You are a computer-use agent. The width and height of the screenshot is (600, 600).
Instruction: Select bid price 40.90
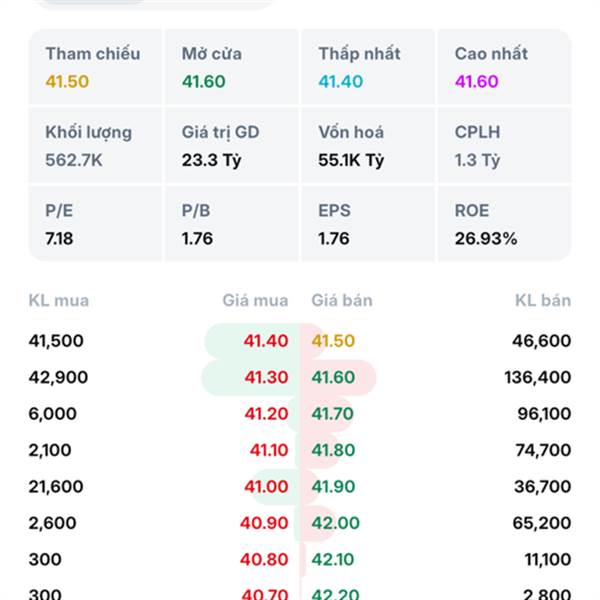[264, 523]
